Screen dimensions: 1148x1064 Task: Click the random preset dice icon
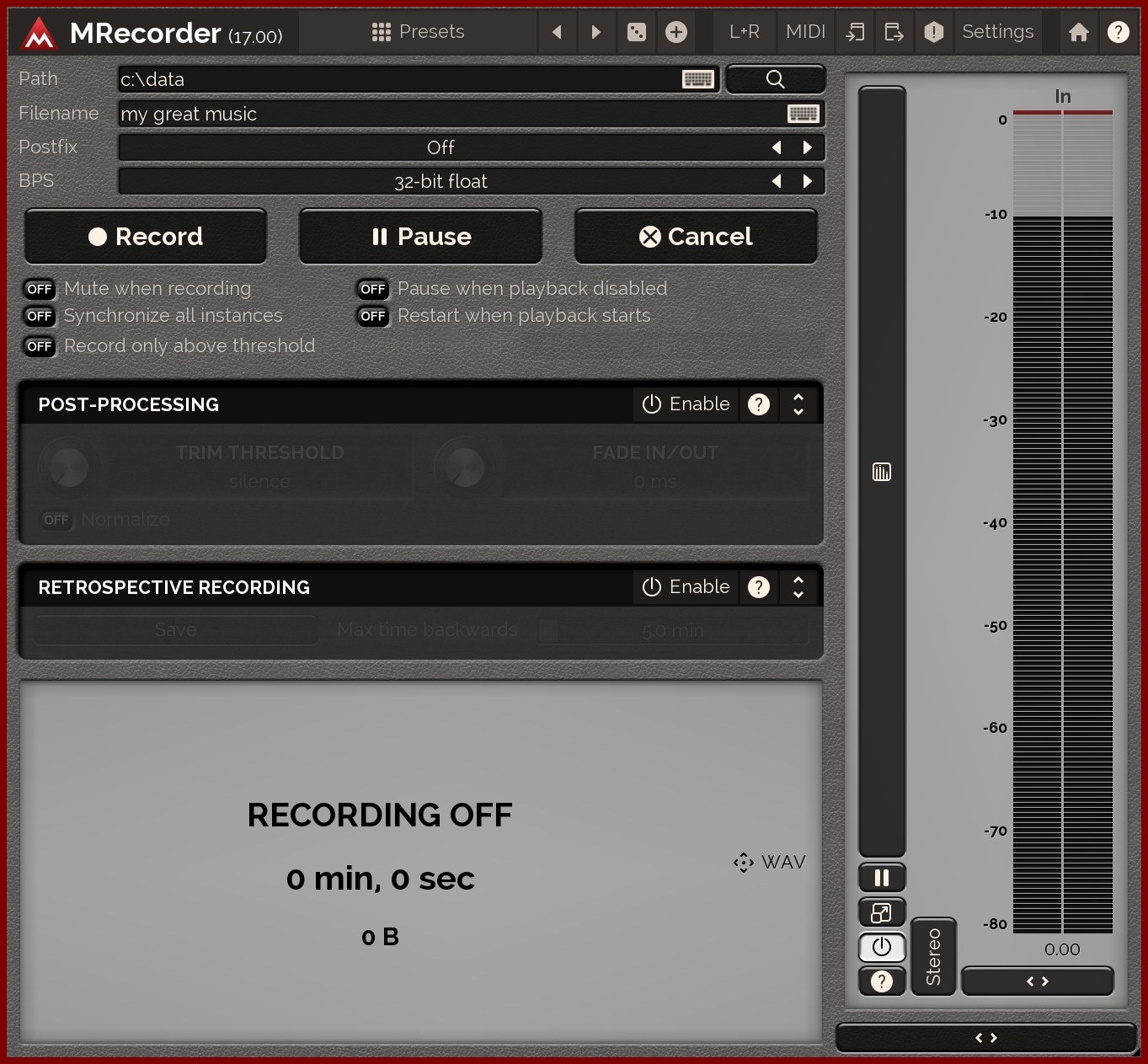pos(637,32)
